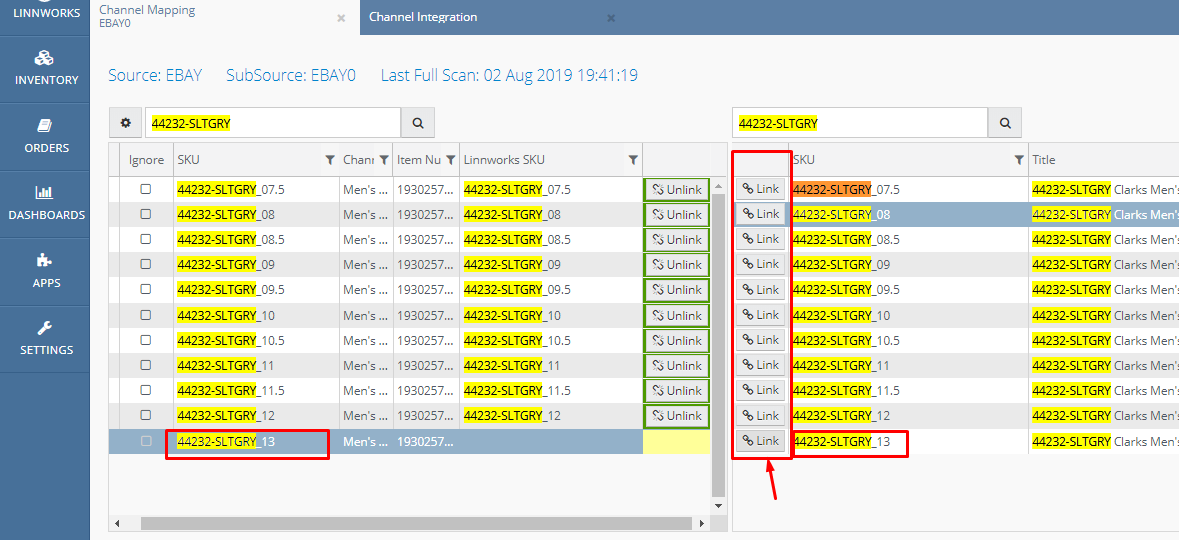Tick Ignore checkbox for 44232-SLTGRY_13
The width and height of the screenshot is (1179, 540).
point(146,441)
